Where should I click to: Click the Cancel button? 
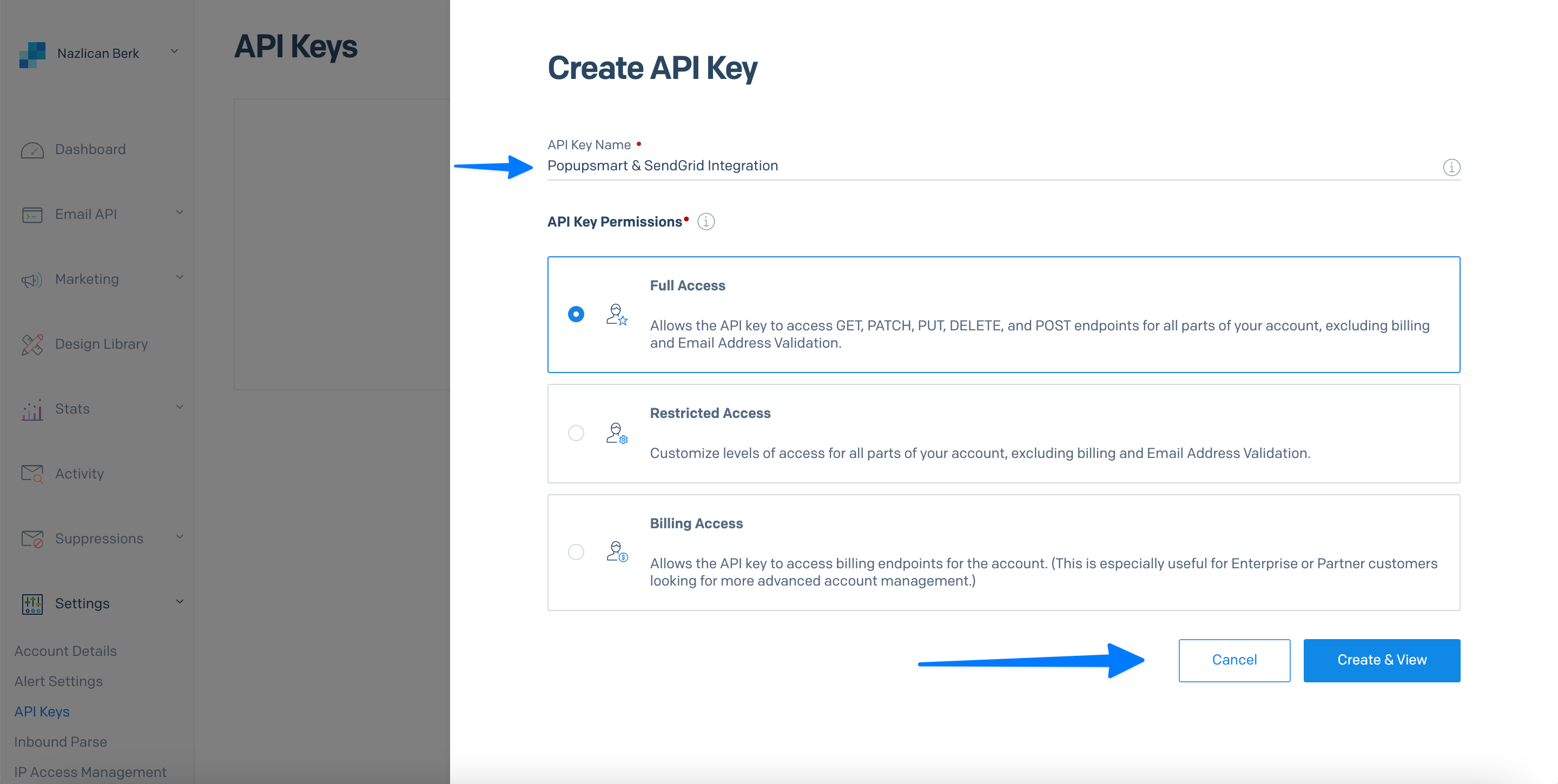1233,660
